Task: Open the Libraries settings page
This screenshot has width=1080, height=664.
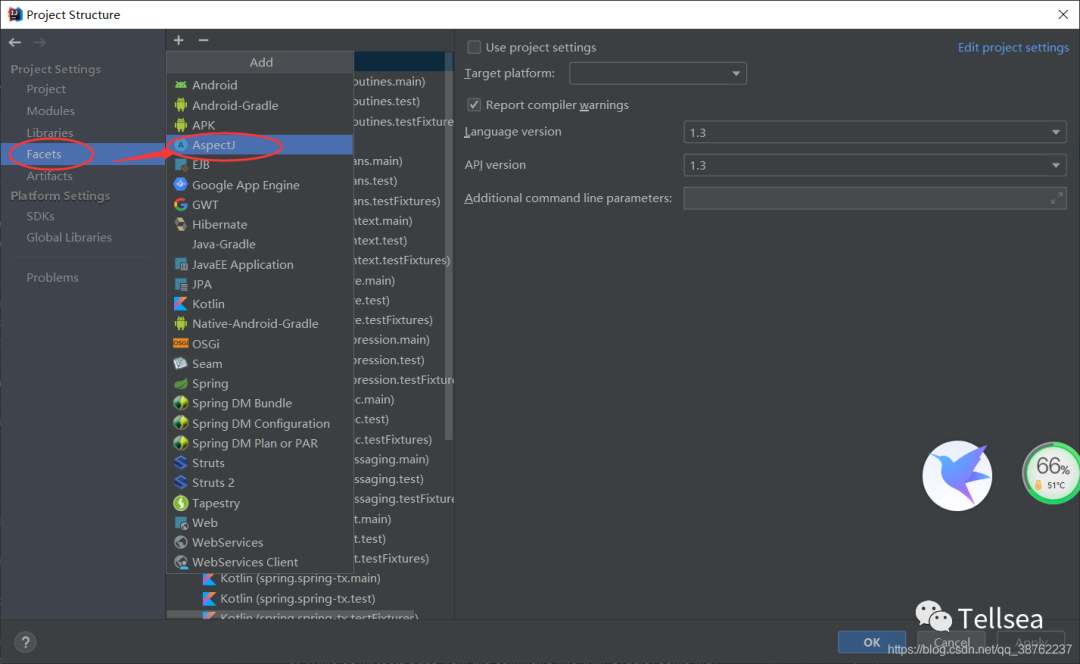Action: [50, 132]
